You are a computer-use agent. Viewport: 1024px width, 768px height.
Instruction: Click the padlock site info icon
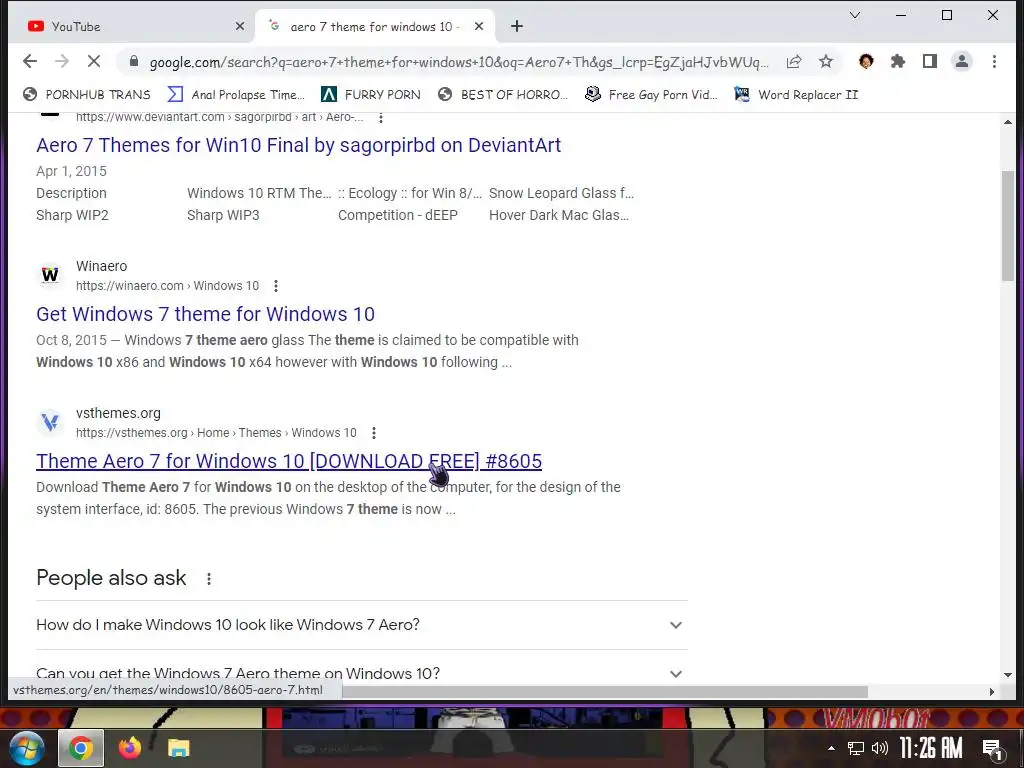point(134,61)
